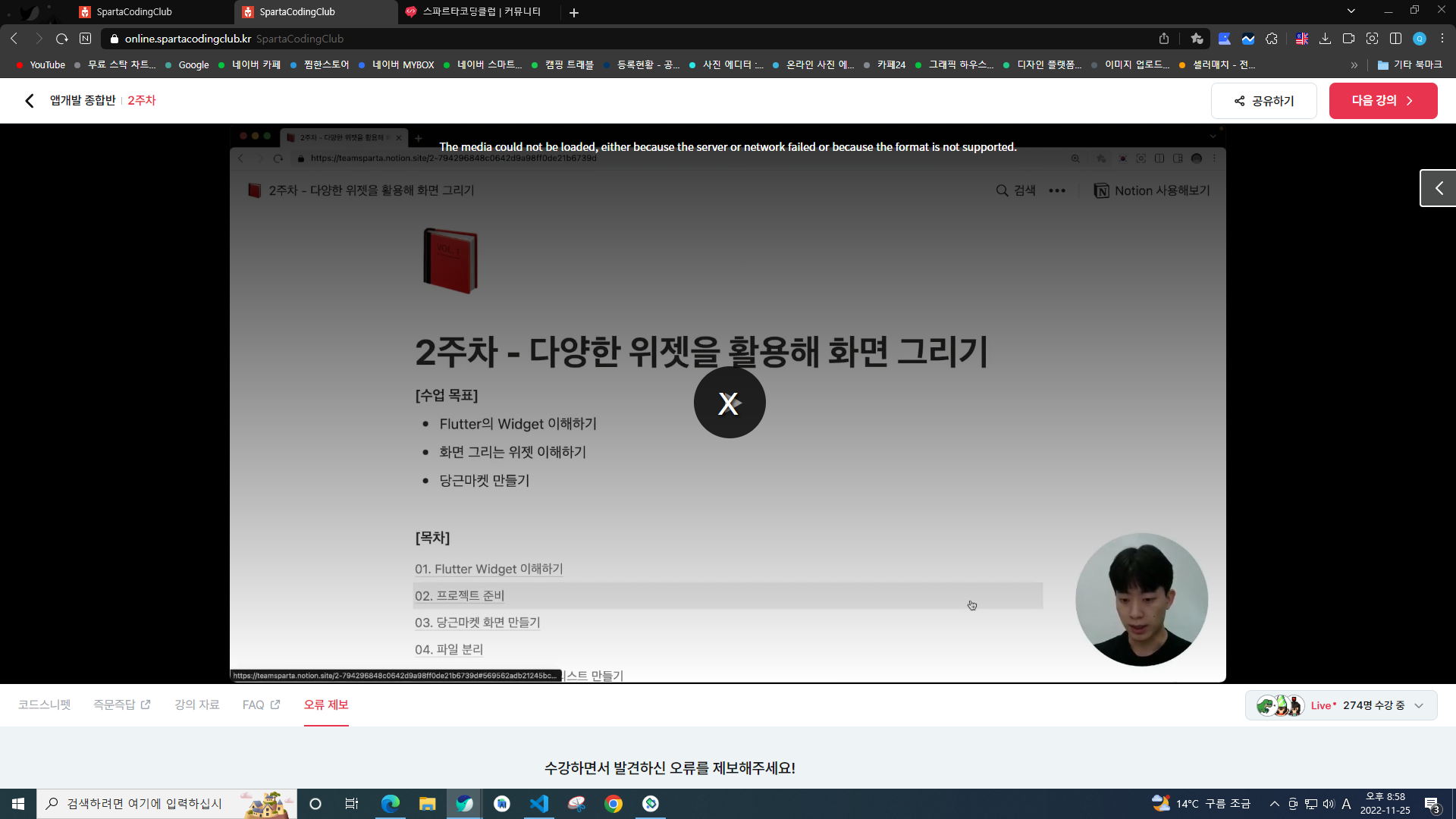
Task: Go forward with browser forward arrow
Action: [39, 39]
